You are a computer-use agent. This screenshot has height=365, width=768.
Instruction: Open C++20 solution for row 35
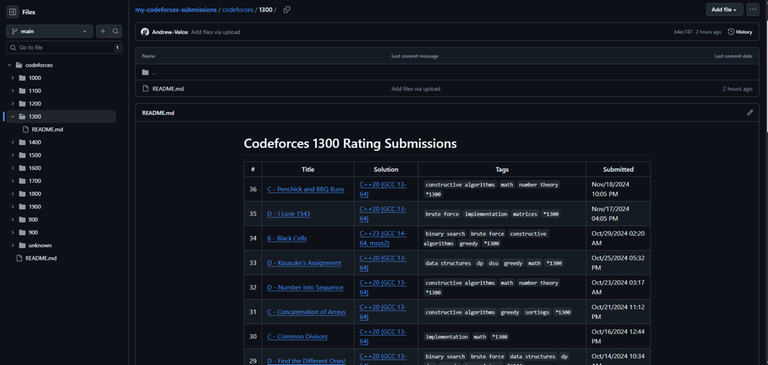click(x=383, y=214)
